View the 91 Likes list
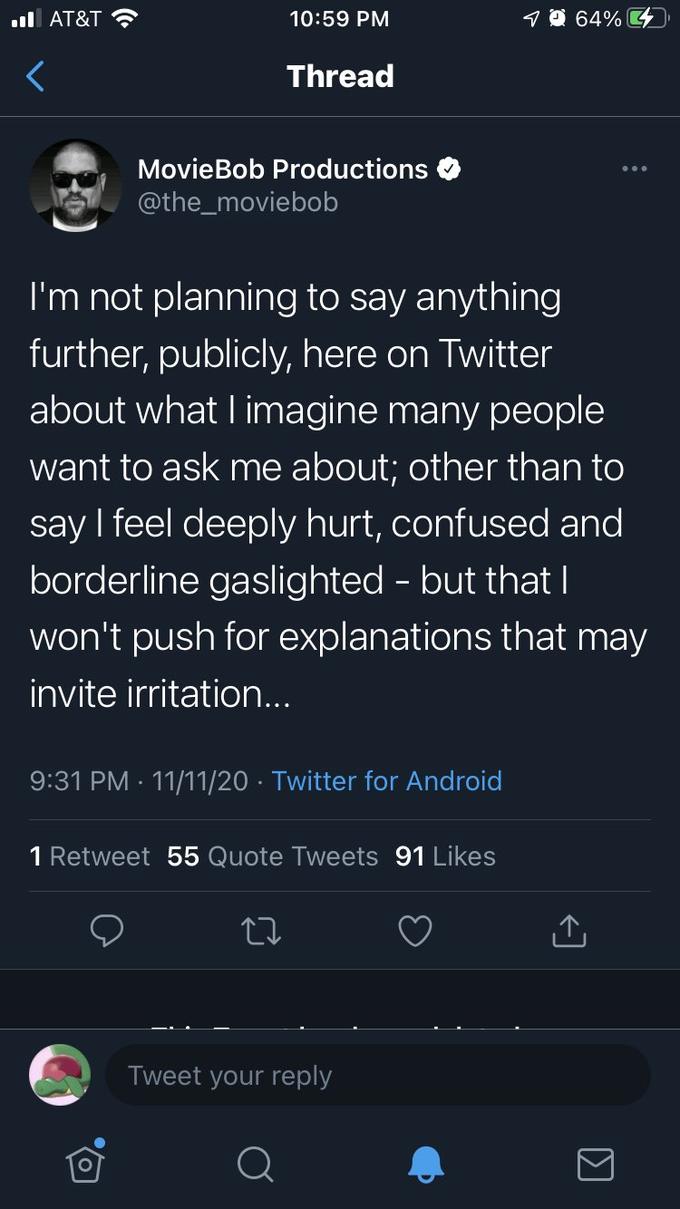Image resolution: width=680 pixels, height=1209 pixels. 446,856
